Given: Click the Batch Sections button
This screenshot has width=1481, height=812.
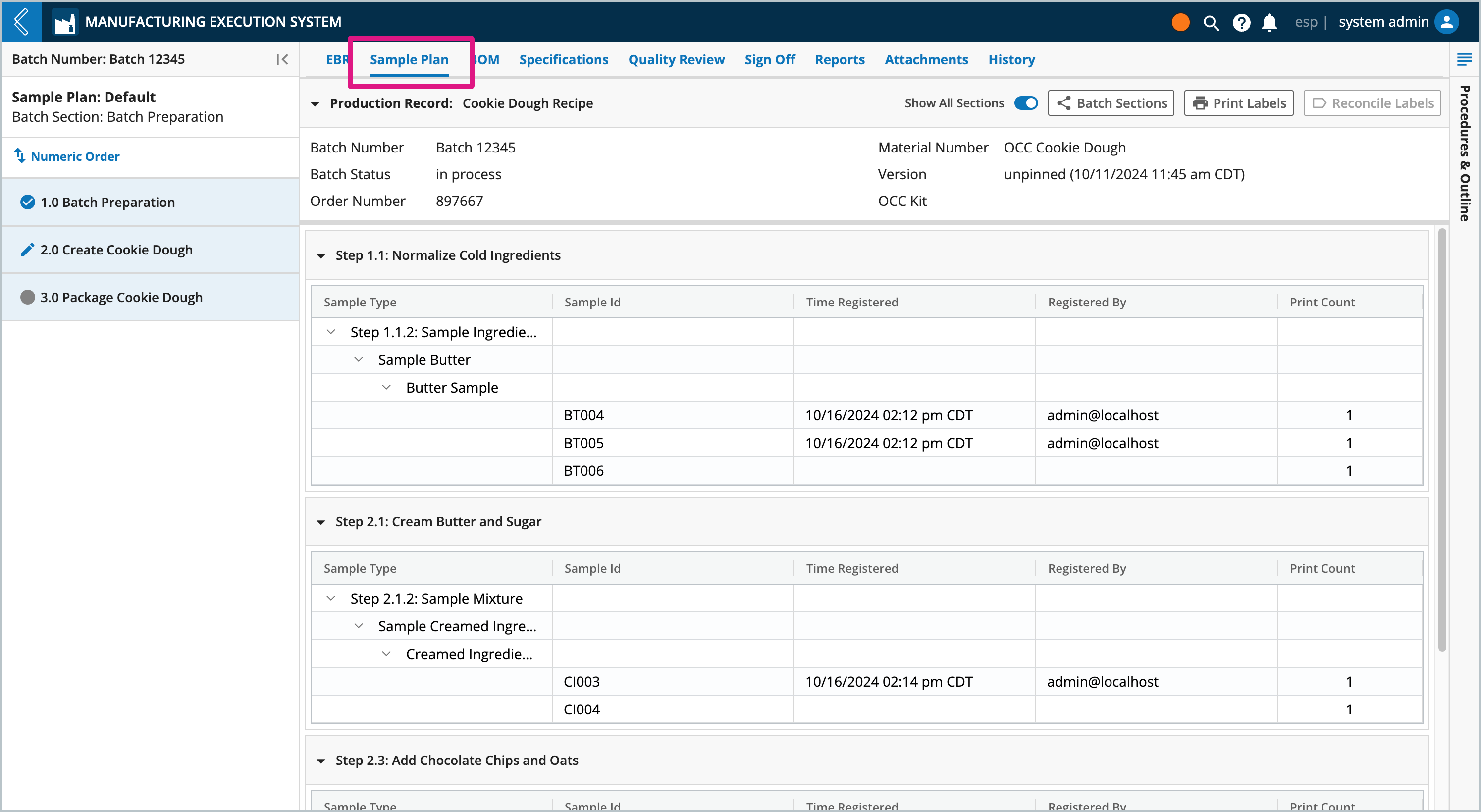Looking at the screenshot, I should [x=1111, y=103].
